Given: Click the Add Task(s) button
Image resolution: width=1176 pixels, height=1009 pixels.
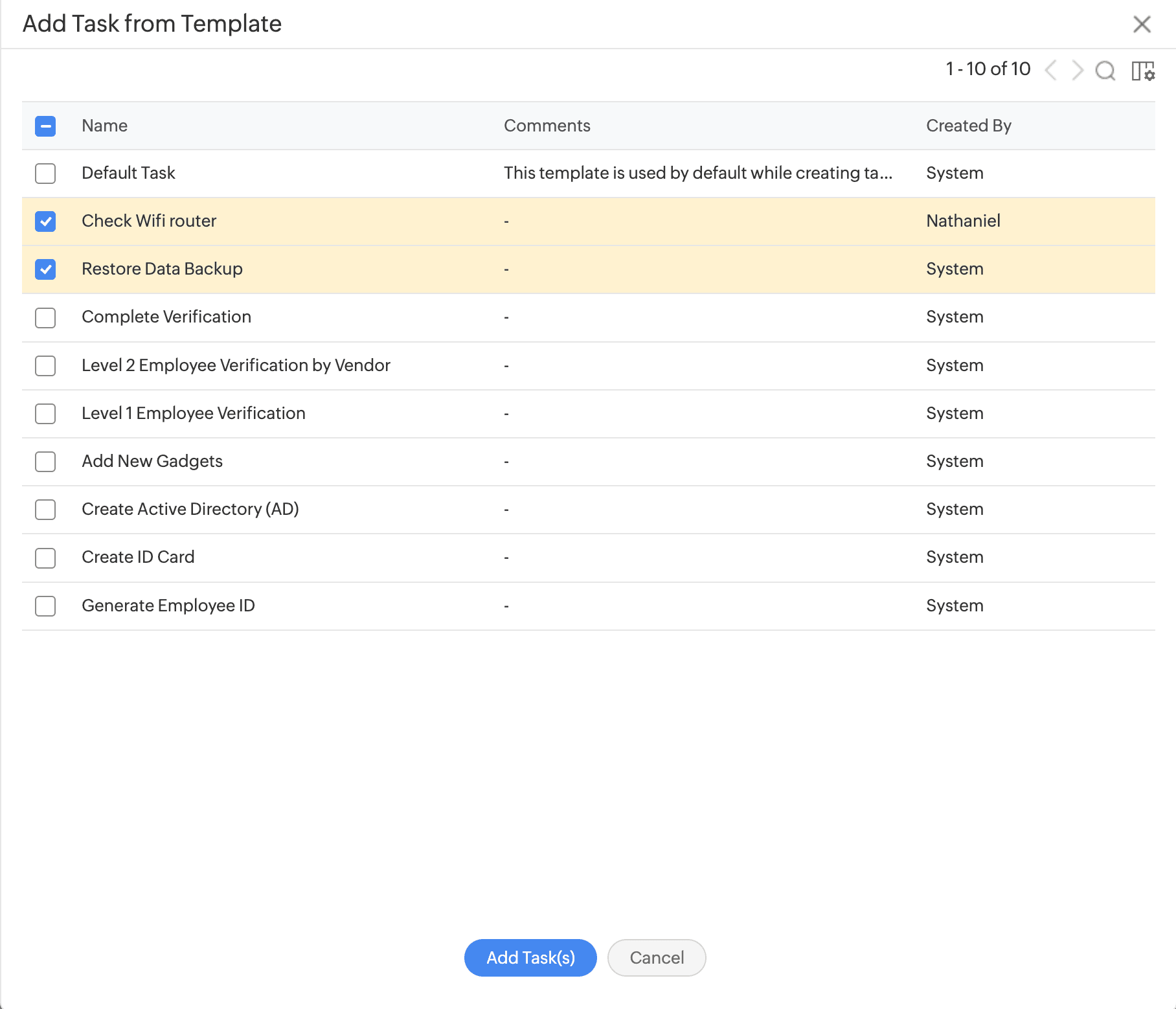Looking at the screenshot, I should tap(530, 958).
